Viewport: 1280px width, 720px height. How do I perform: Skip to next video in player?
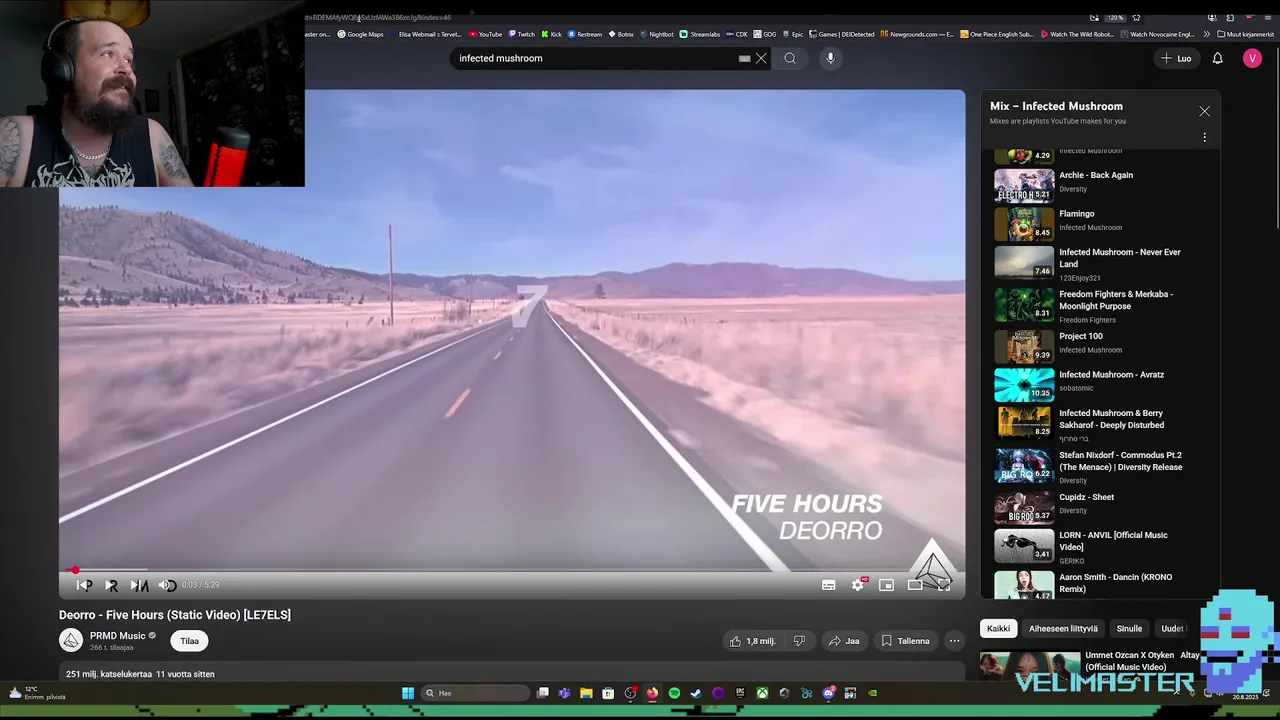(139, 585)
